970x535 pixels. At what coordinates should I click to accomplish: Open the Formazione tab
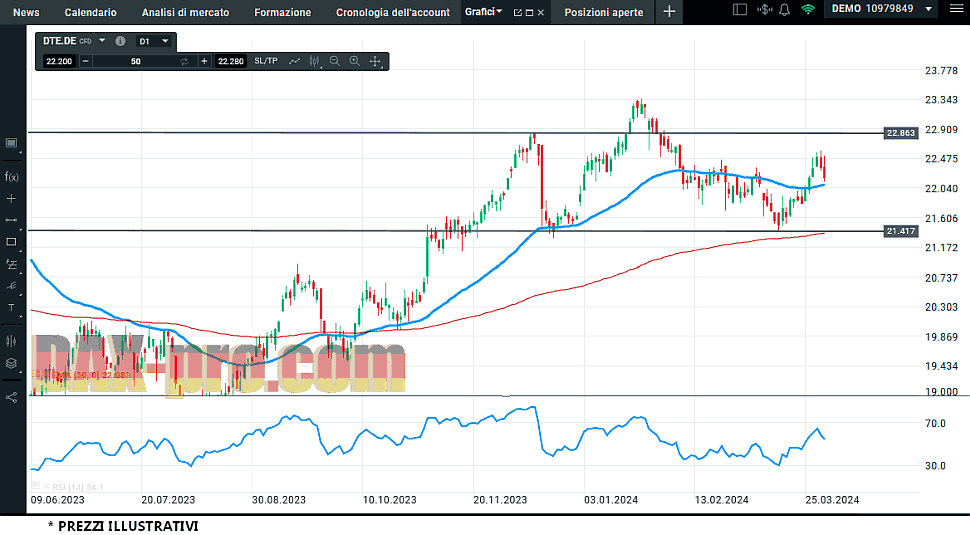pyautogui.click(x=283, y=12)
